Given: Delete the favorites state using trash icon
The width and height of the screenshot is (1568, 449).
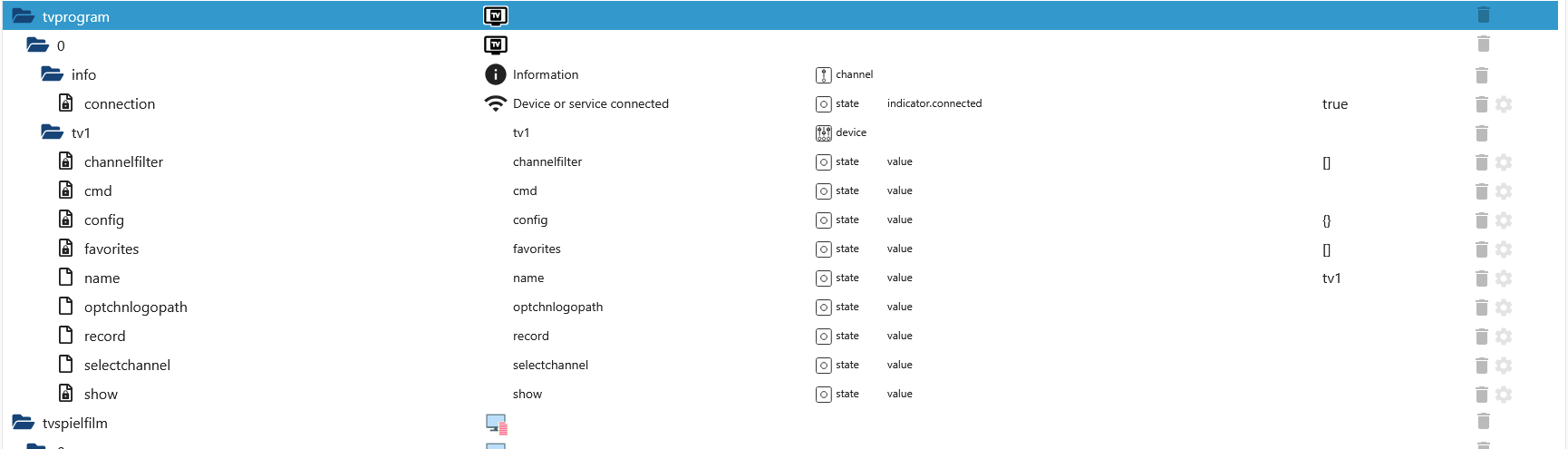Looking at the screenshot, I should tap(1482, 249).
